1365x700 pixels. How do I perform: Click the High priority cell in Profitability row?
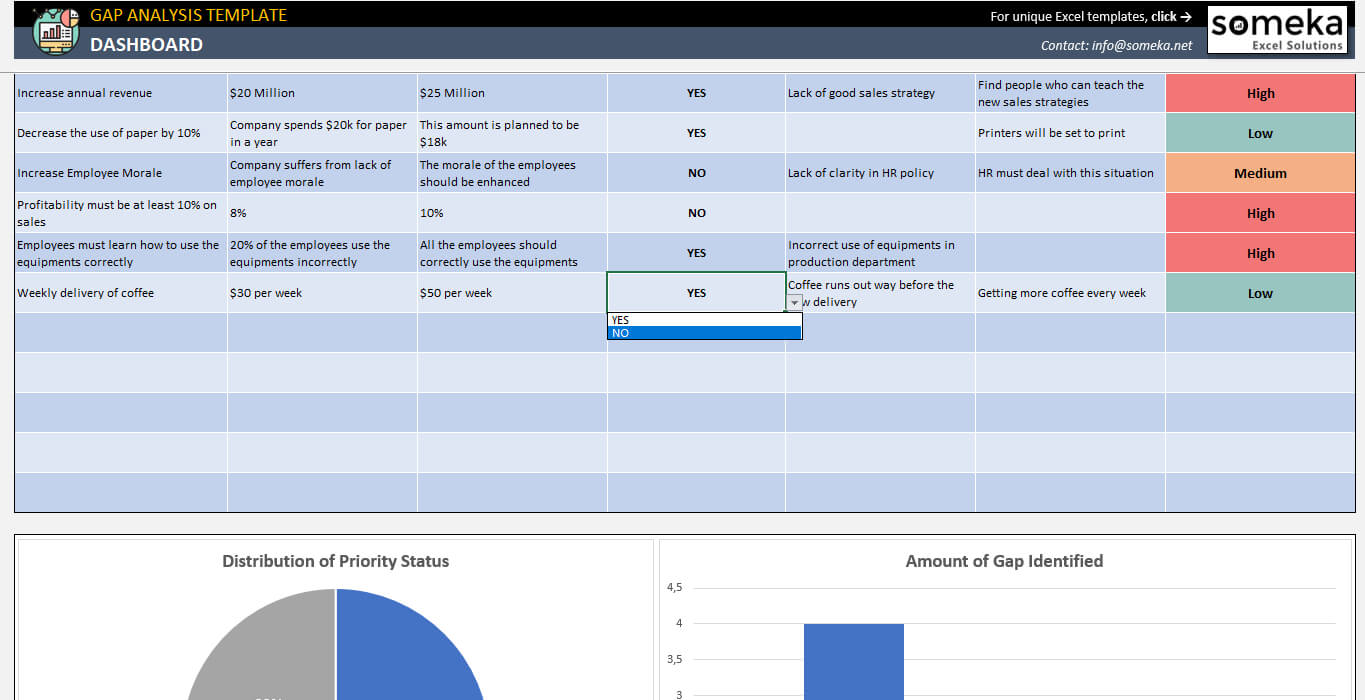click(1260, 213)
